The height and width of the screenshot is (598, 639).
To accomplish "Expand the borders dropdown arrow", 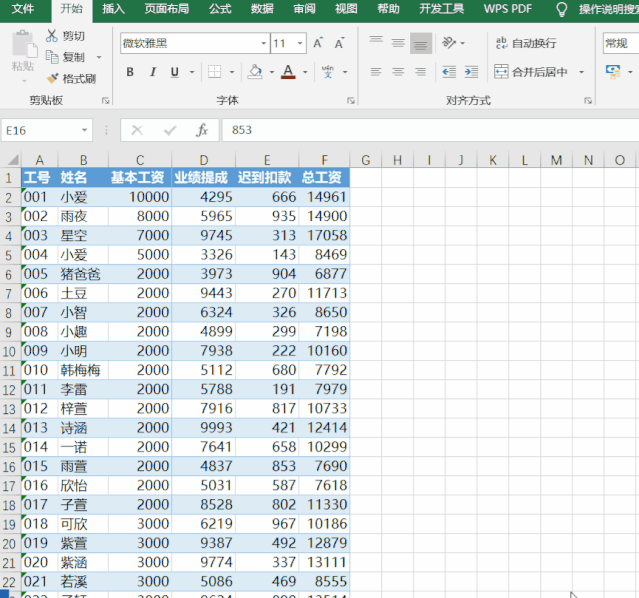I will [x=232, y=72].
